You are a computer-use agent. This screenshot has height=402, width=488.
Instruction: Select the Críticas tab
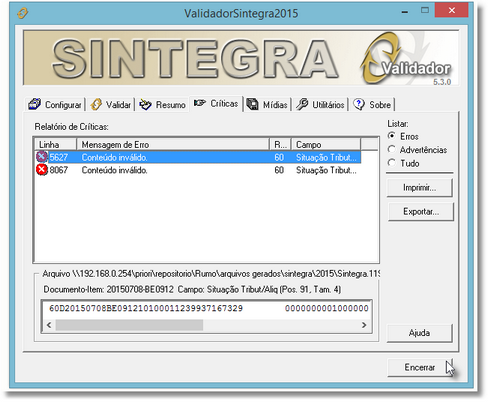tap(216, 104)
